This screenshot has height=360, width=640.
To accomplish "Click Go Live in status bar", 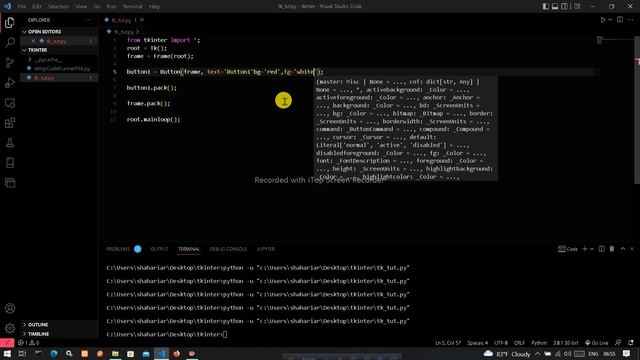I will [x=597, y=343].
